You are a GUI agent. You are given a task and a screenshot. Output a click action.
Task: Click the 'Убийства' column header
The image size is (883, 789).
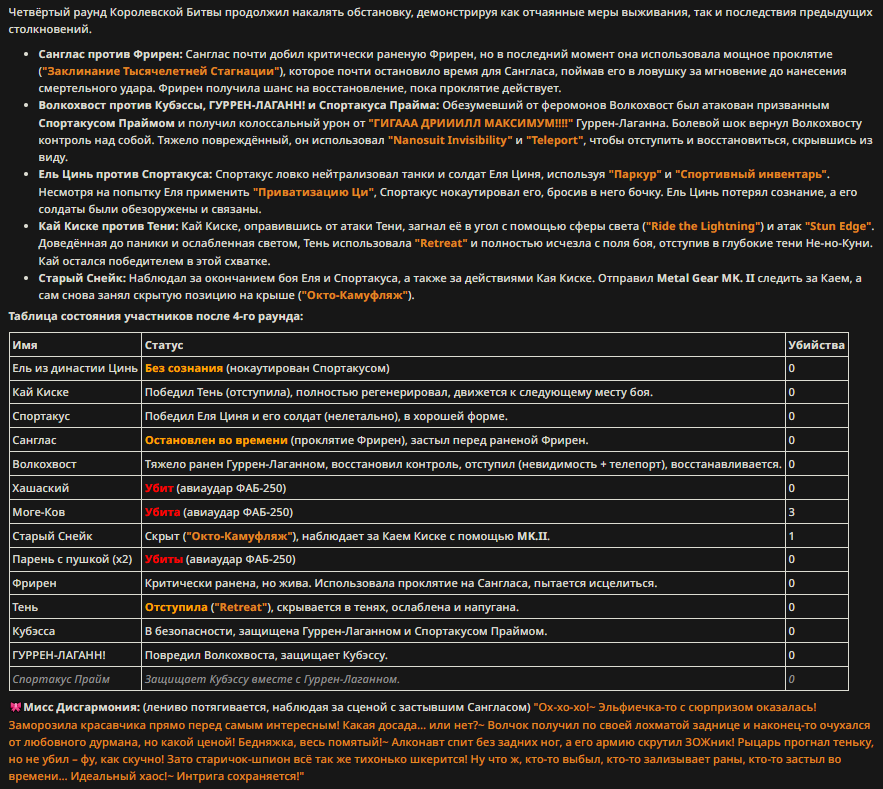(817, 345)
